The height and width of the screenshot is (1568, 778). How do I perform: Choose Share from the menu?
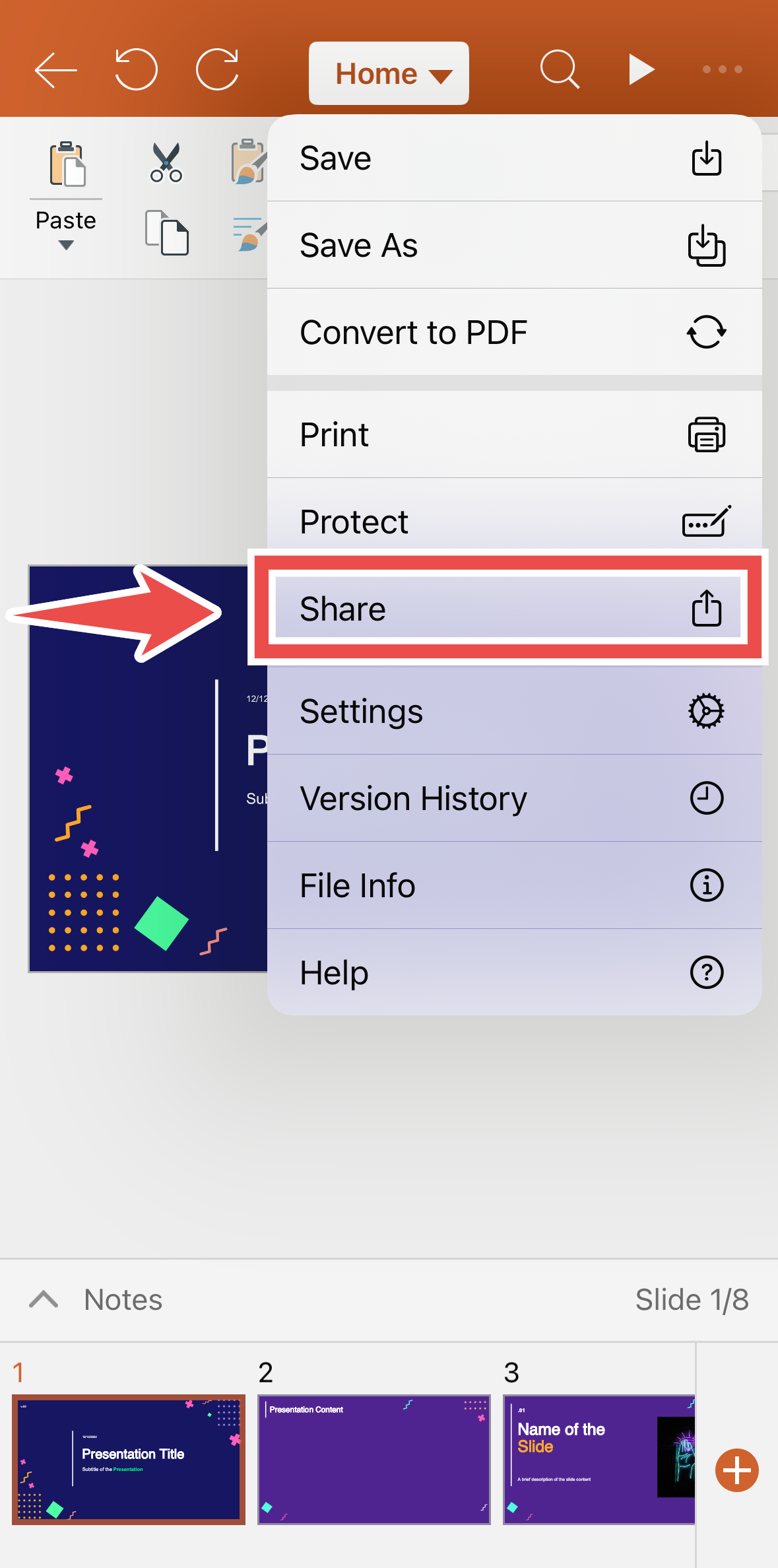(508, 608)
